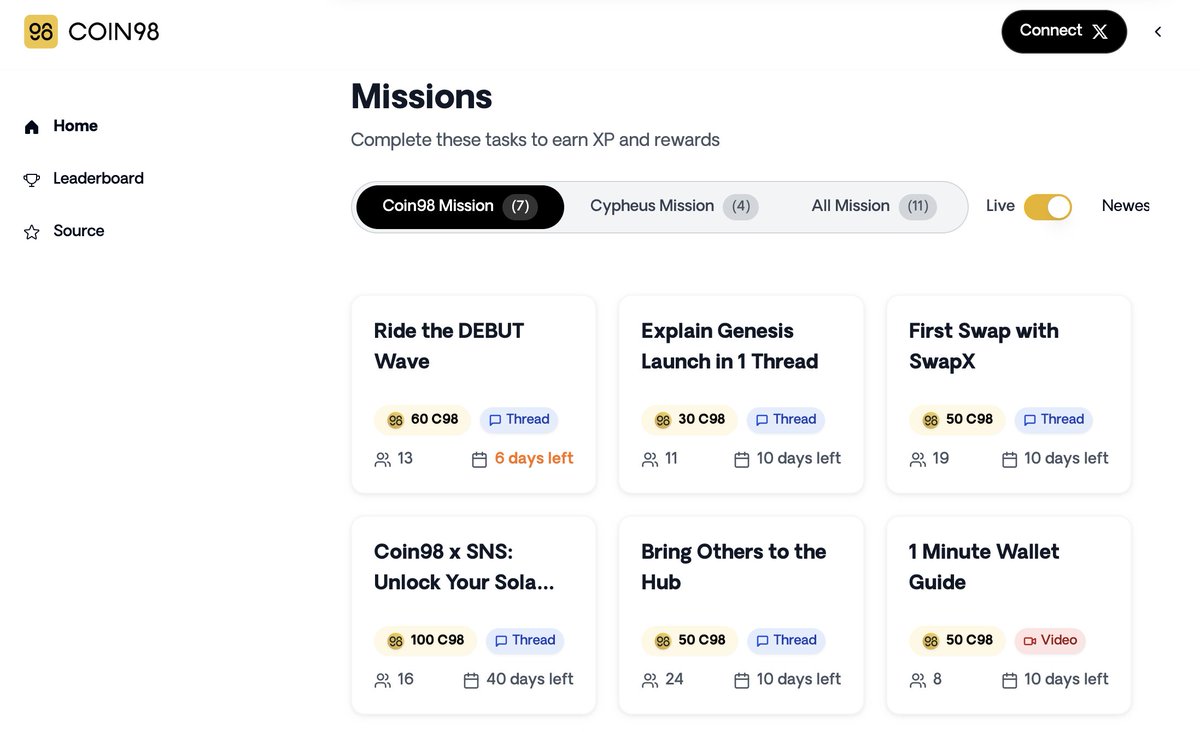The height and width of the screenshot is (732, 1200).
Task: Click the Thread tag on Coin98 x SNS card
Action: pyautogui.click(x=525, y=640)
